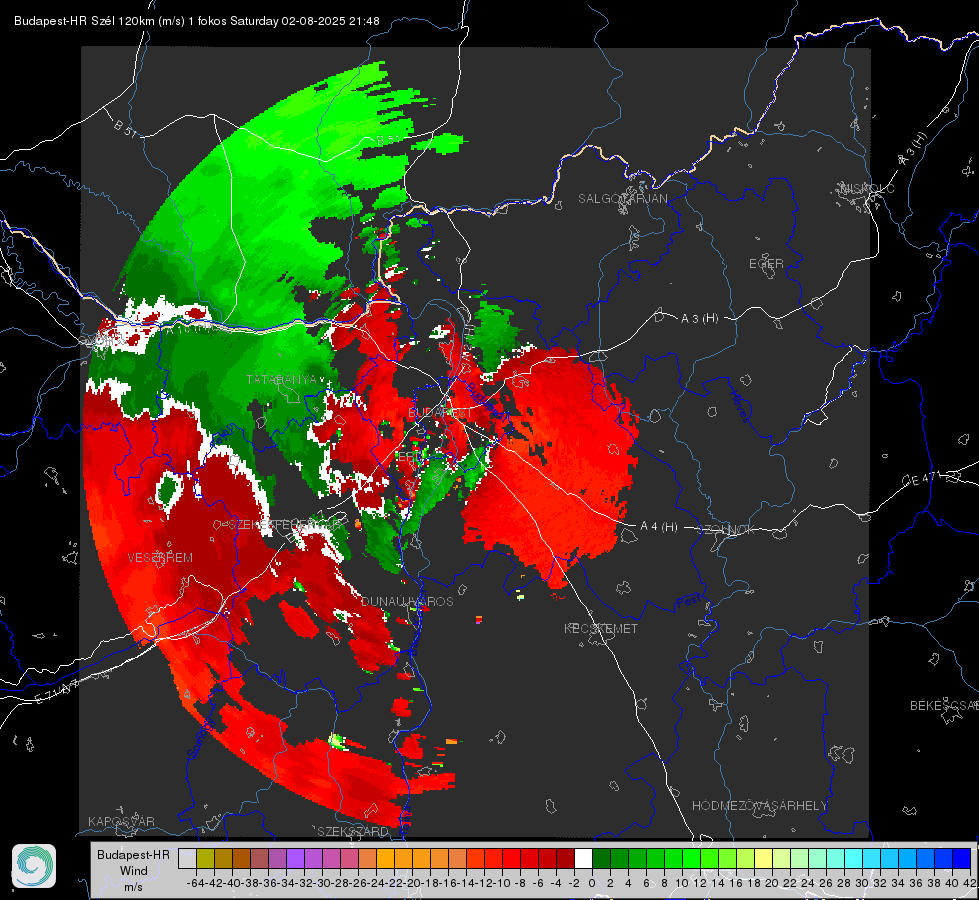Image resolution: width=979 pixels, height=900 pixels.
Task: Select the white swatch in the wind legend
Action: (x=583, y=858)
